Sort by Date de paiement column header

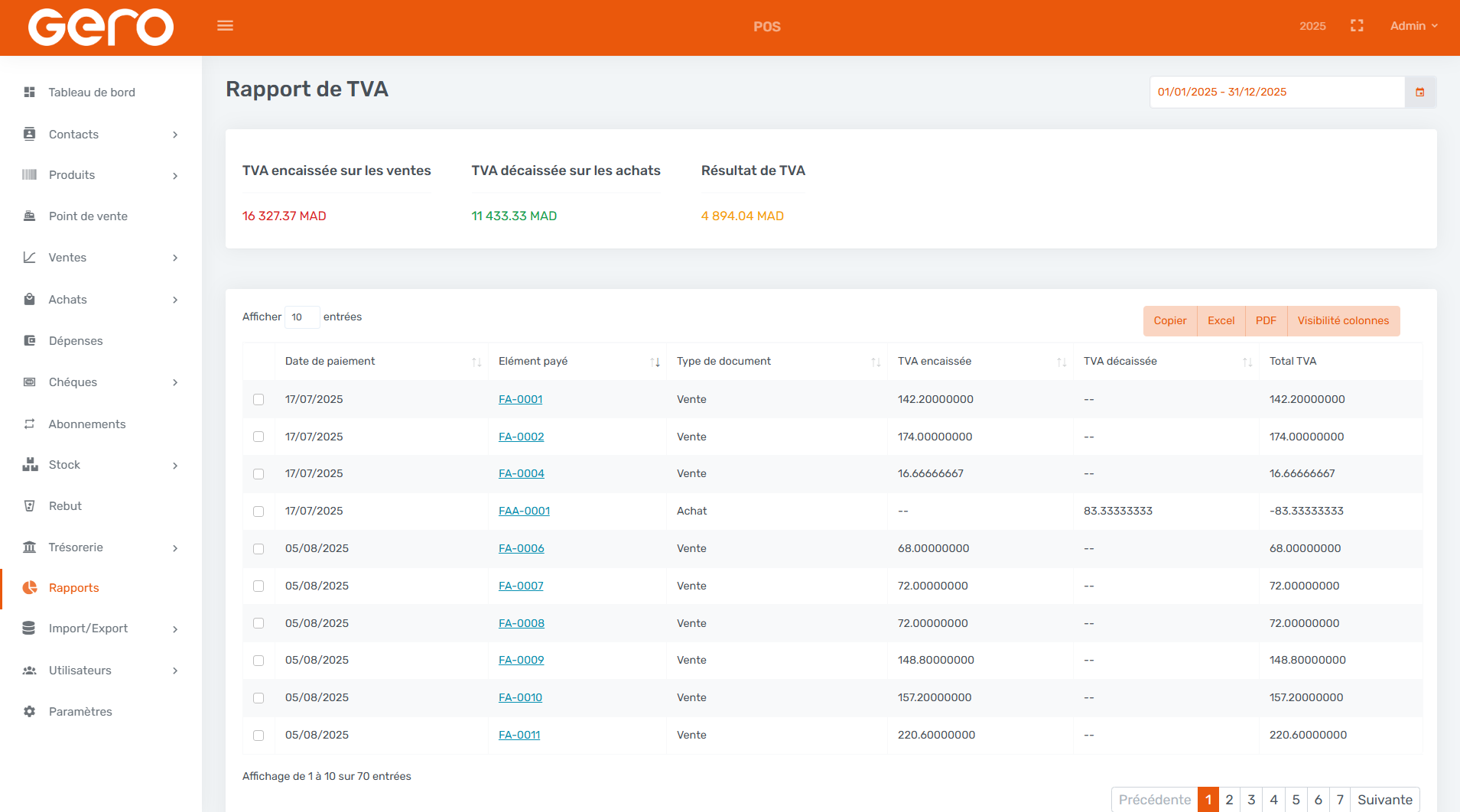tap(330, 362)
